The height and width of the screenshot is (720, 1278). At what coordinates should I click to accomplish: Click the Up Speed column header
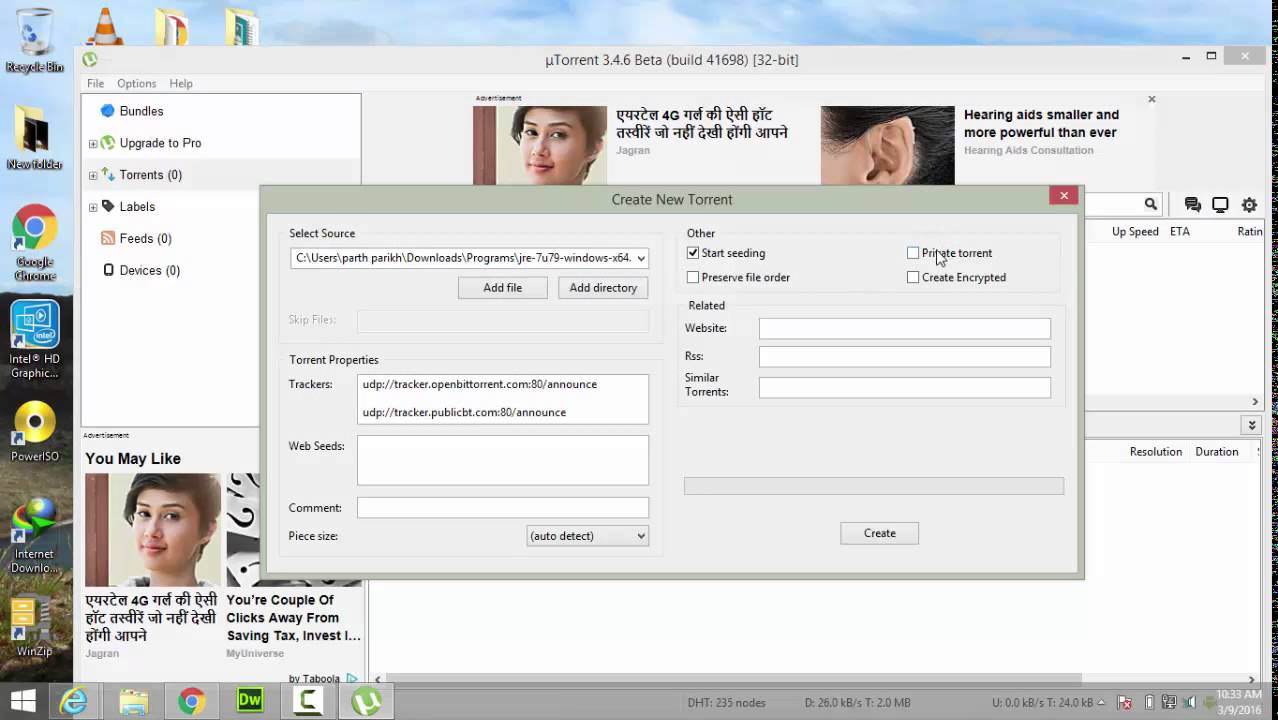tap(1135, 232)
